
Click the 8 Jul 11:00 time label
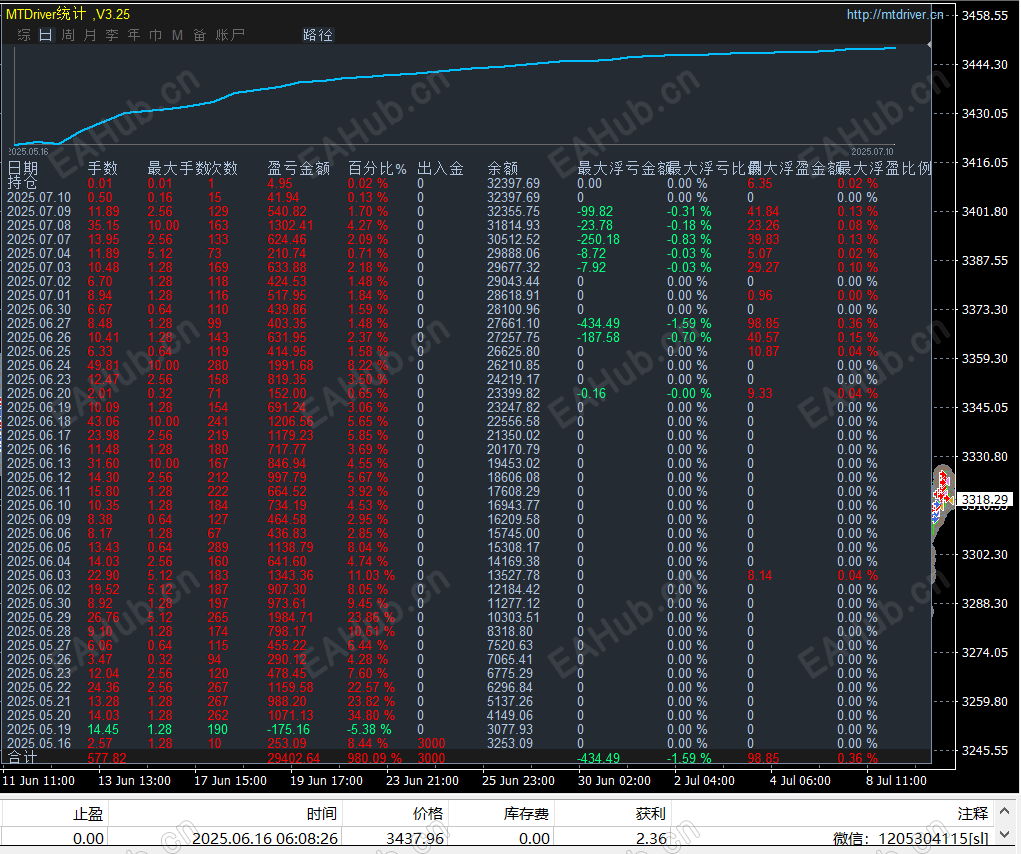896,780
